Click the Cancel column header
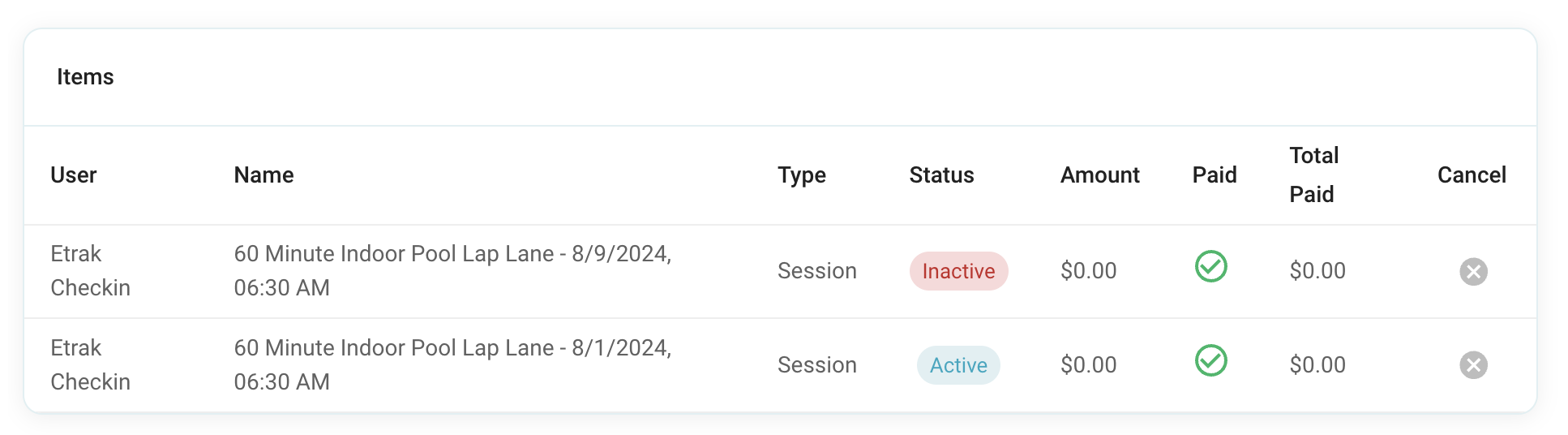 1472,175
